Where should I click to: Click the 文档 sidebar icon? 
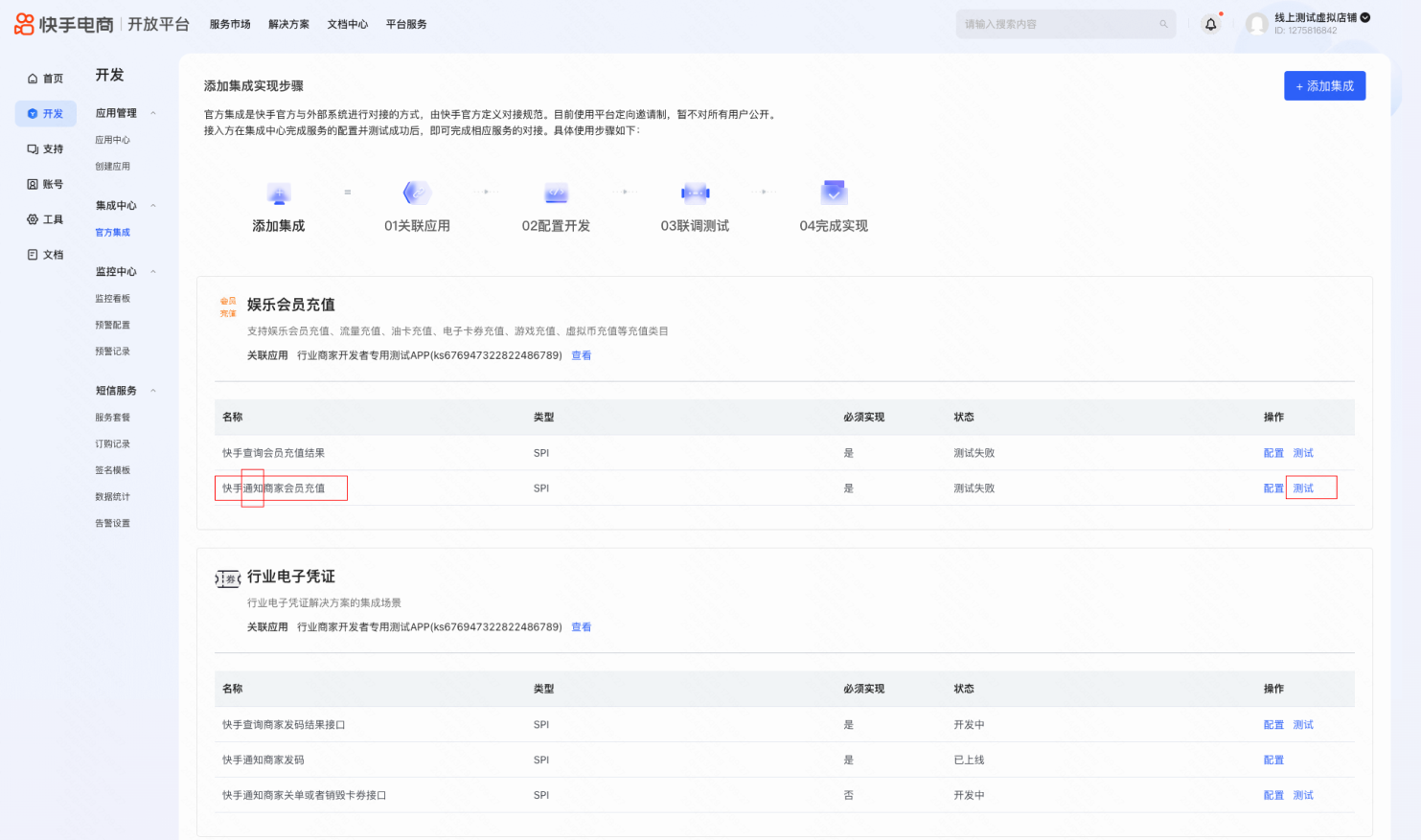click(x=33, y=255)
